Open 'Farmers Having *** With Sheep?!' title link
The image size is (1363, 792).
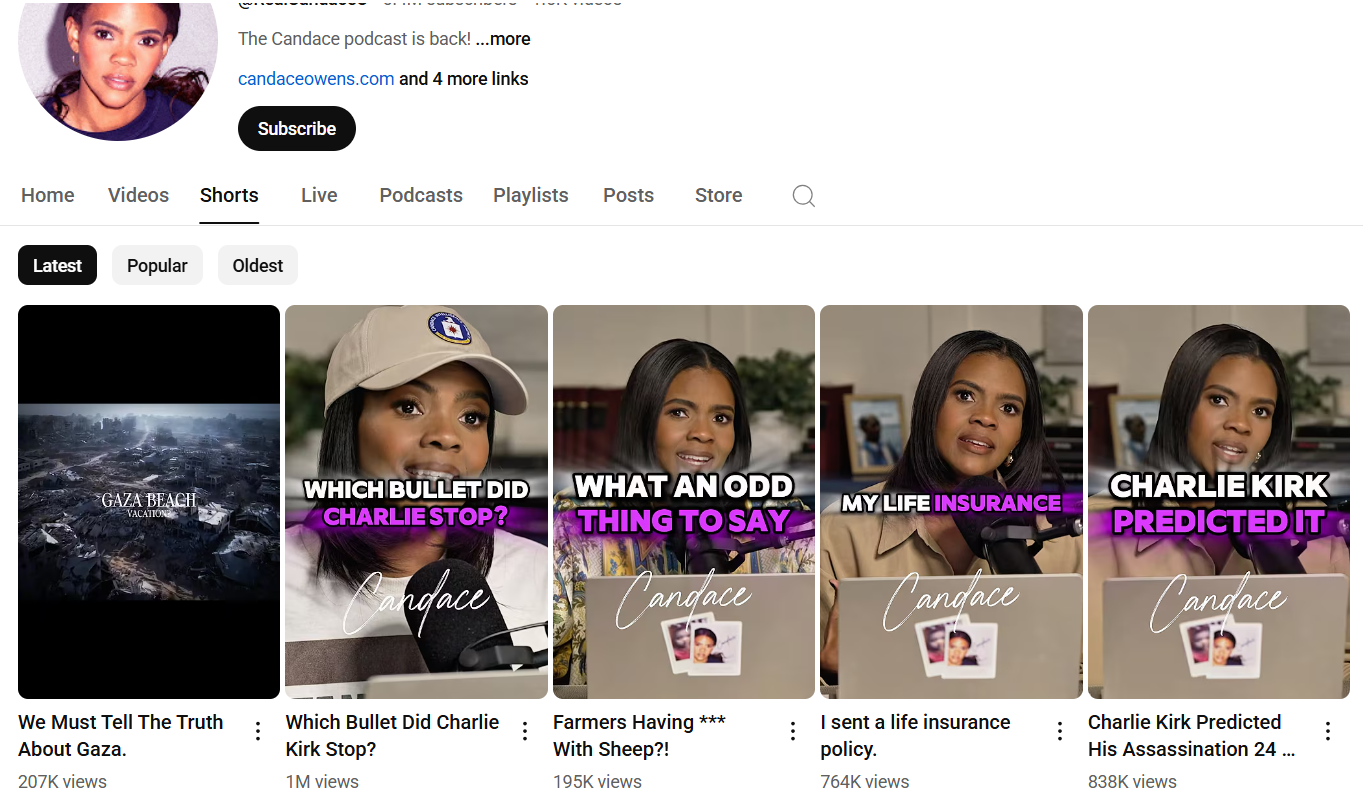639,735
